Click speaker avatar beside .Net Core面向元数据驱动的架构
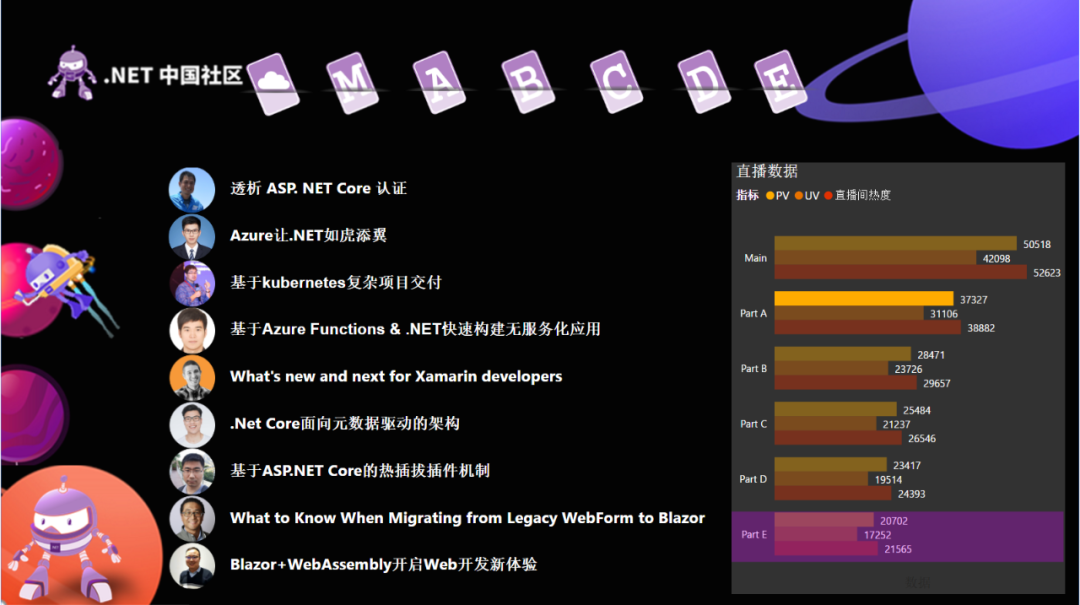 pyautogui.click(x=192, y=424)
